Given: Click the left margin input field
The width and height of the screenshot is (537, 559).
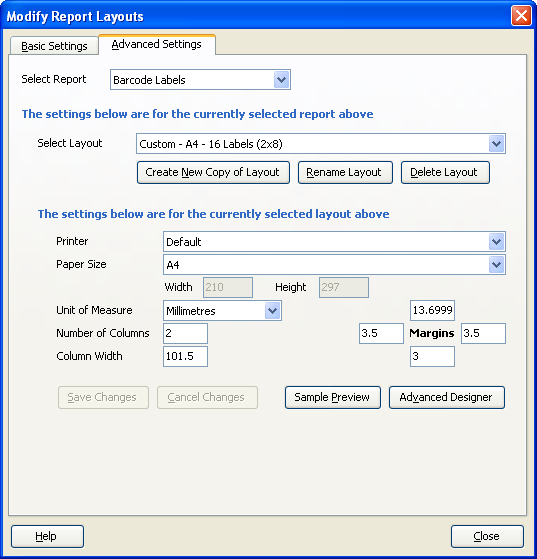Looking at the screenshot, I should tap(381, 333).
